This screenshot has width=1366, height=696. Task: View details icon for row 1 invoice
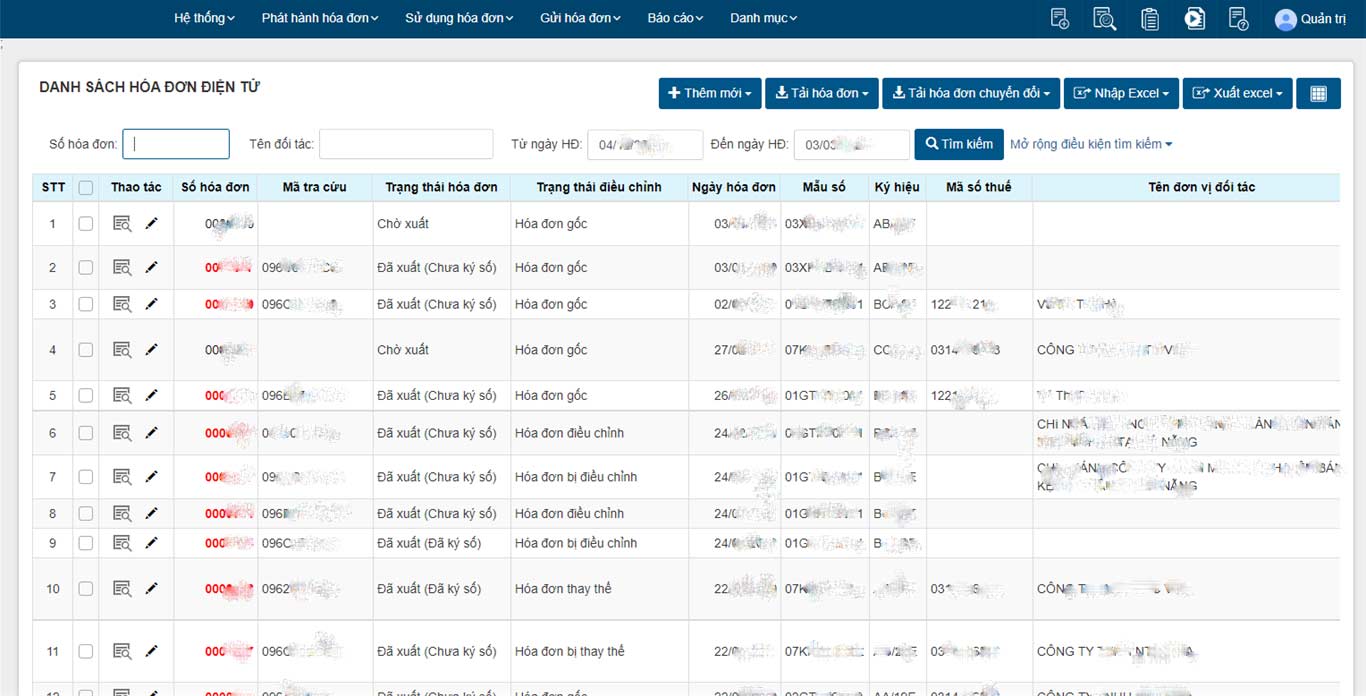coord(122,224)
